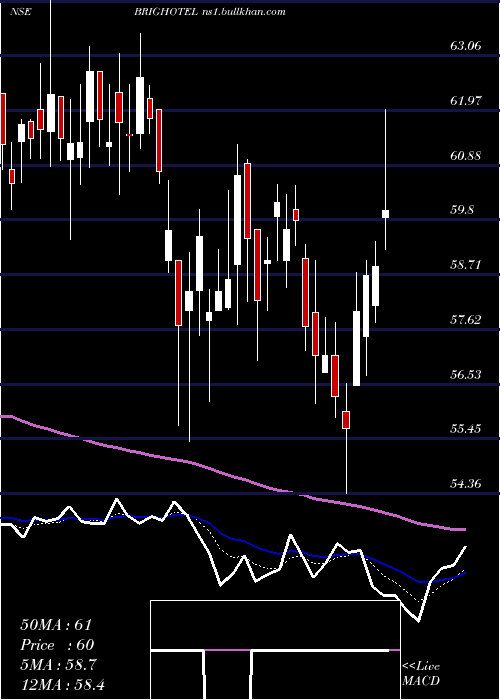Click the latest white candle near 59.8
The height and width of the screenshot is (700, 500).
(x=385, y=214)
